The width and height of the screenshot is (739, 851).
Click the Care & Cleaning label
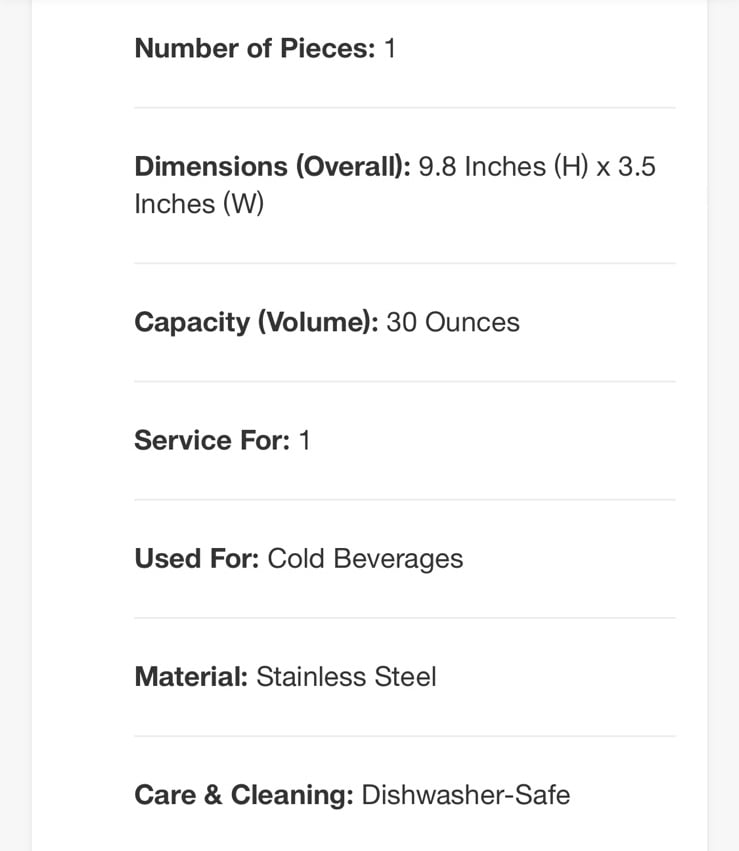pos(244,795)
